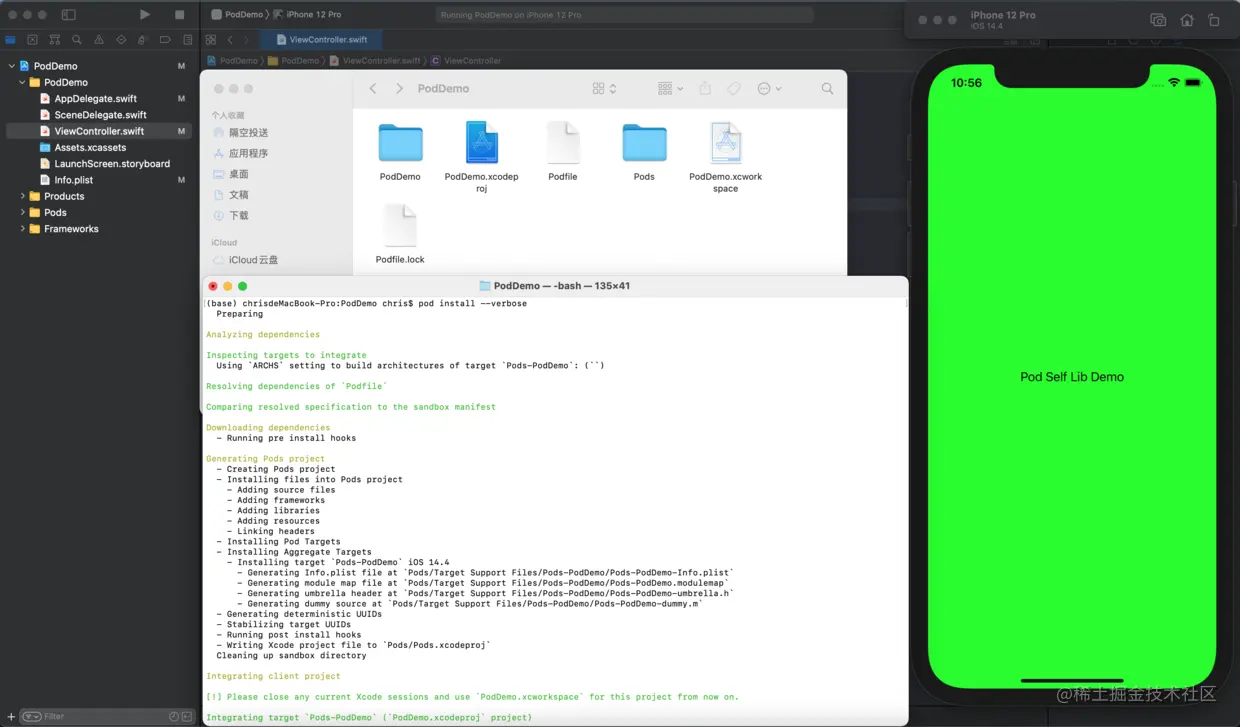Open the Breakpoint navigator
The width and height of the screenshot is (1240, 727).
coord(165,40)
